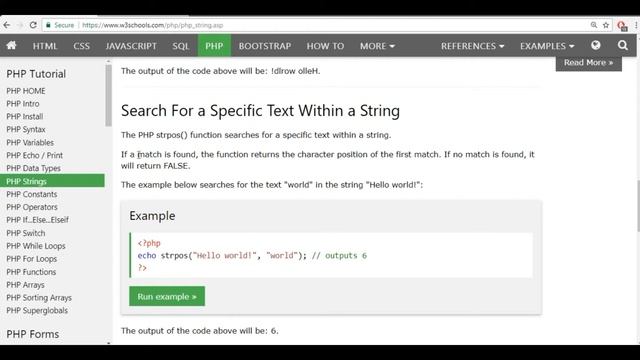Open the HTML tutorial tab
The width and height of the screenshot is (640, 360).
(45, 46)
